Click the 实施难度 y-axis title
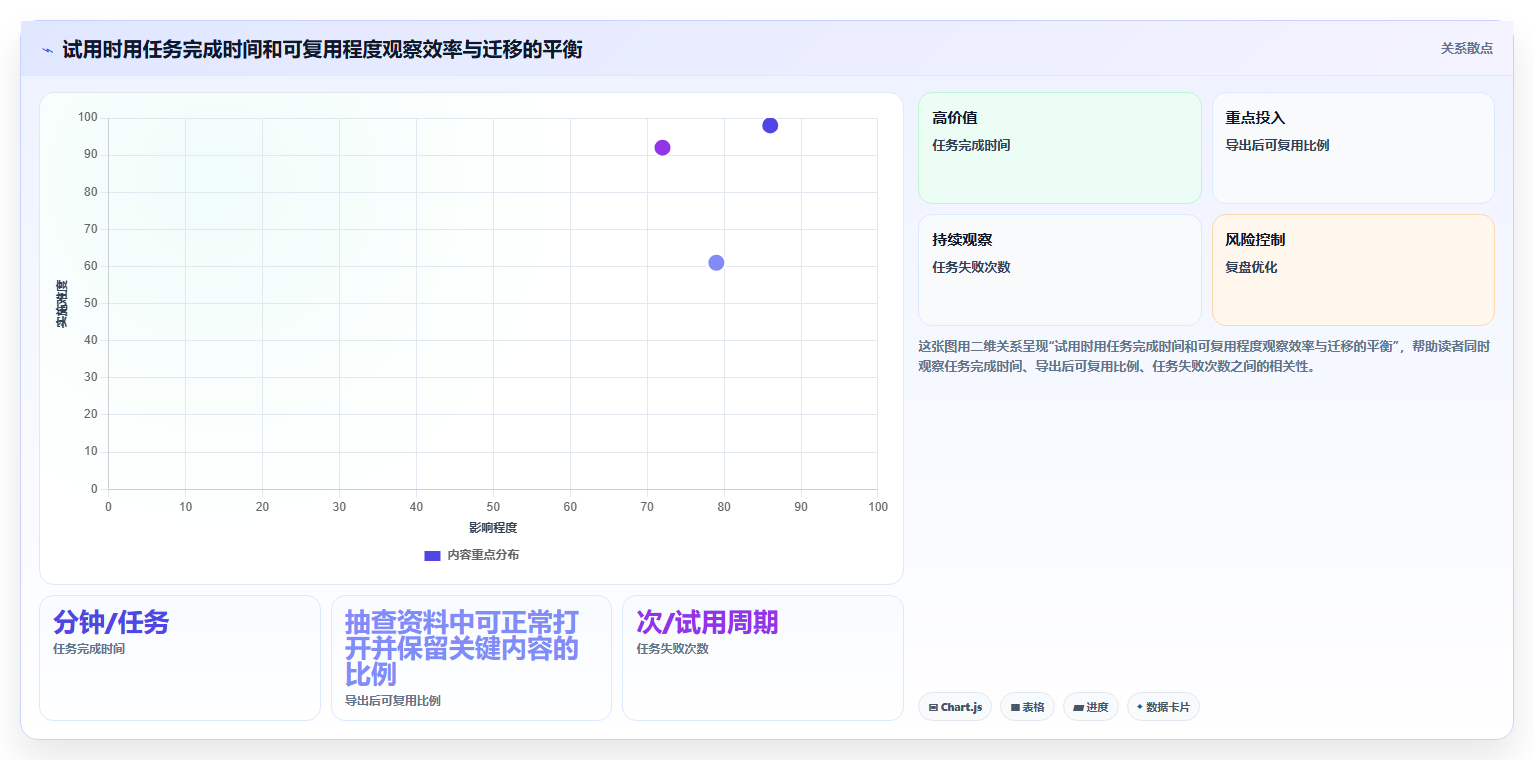 coord(62,304)
